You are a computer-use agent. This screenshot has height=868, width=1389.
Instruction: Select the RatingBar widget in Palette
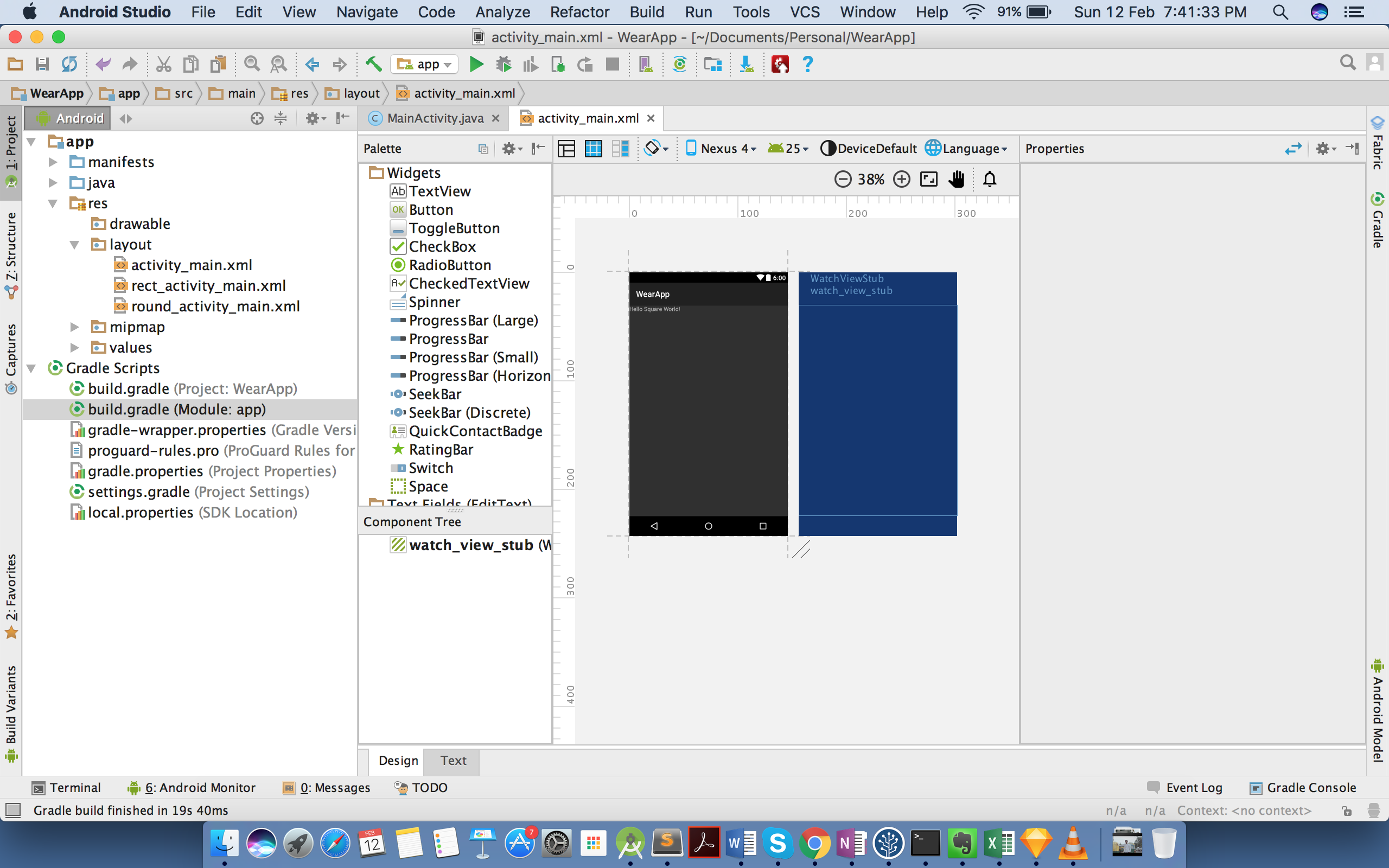[x=432, y=450]
